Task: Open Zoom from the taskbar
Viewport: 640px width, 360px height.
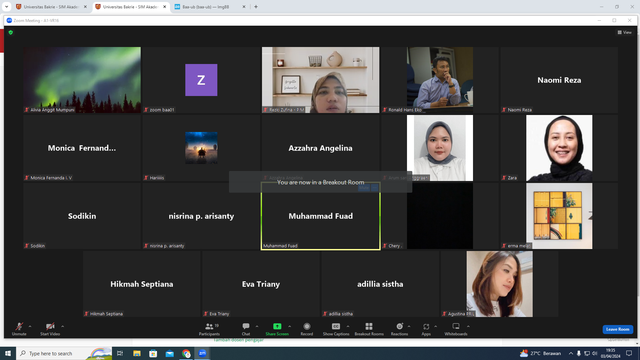Action: click(x=202, y=353)
